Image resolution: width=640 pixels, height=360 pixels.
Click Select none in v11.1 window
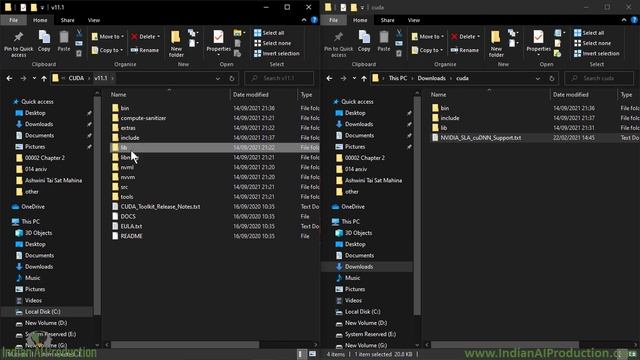(273, 43)
